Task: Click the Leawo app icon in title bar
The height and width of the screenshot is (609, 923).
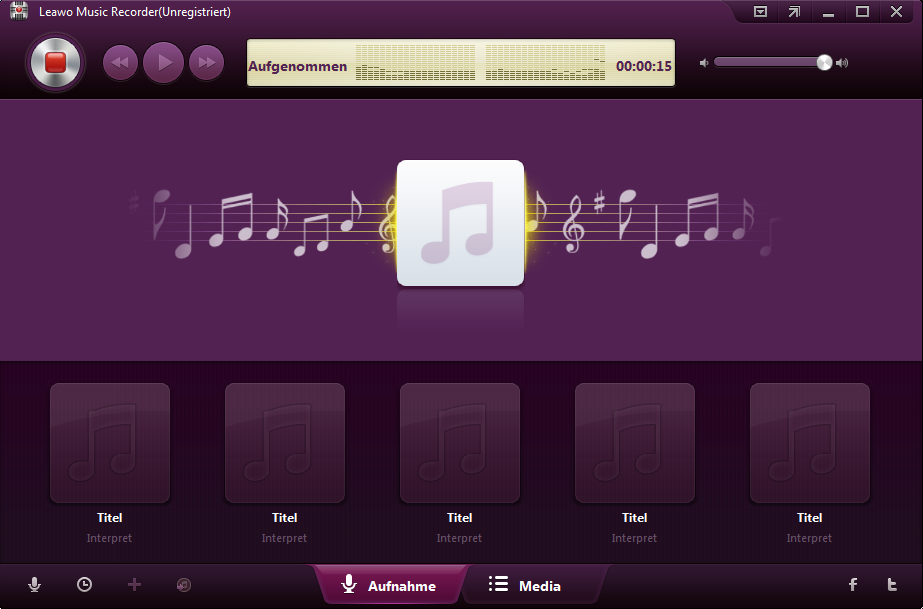Action: pyautogui.click(x=19, y=11)
